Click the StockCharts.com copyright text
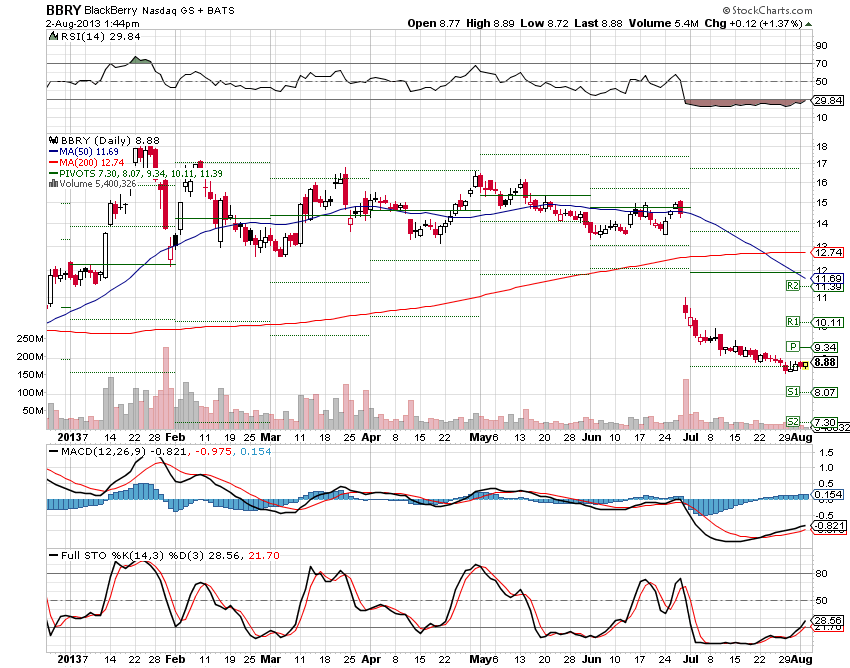The image size is (850, 668). [x=767, y=10]
